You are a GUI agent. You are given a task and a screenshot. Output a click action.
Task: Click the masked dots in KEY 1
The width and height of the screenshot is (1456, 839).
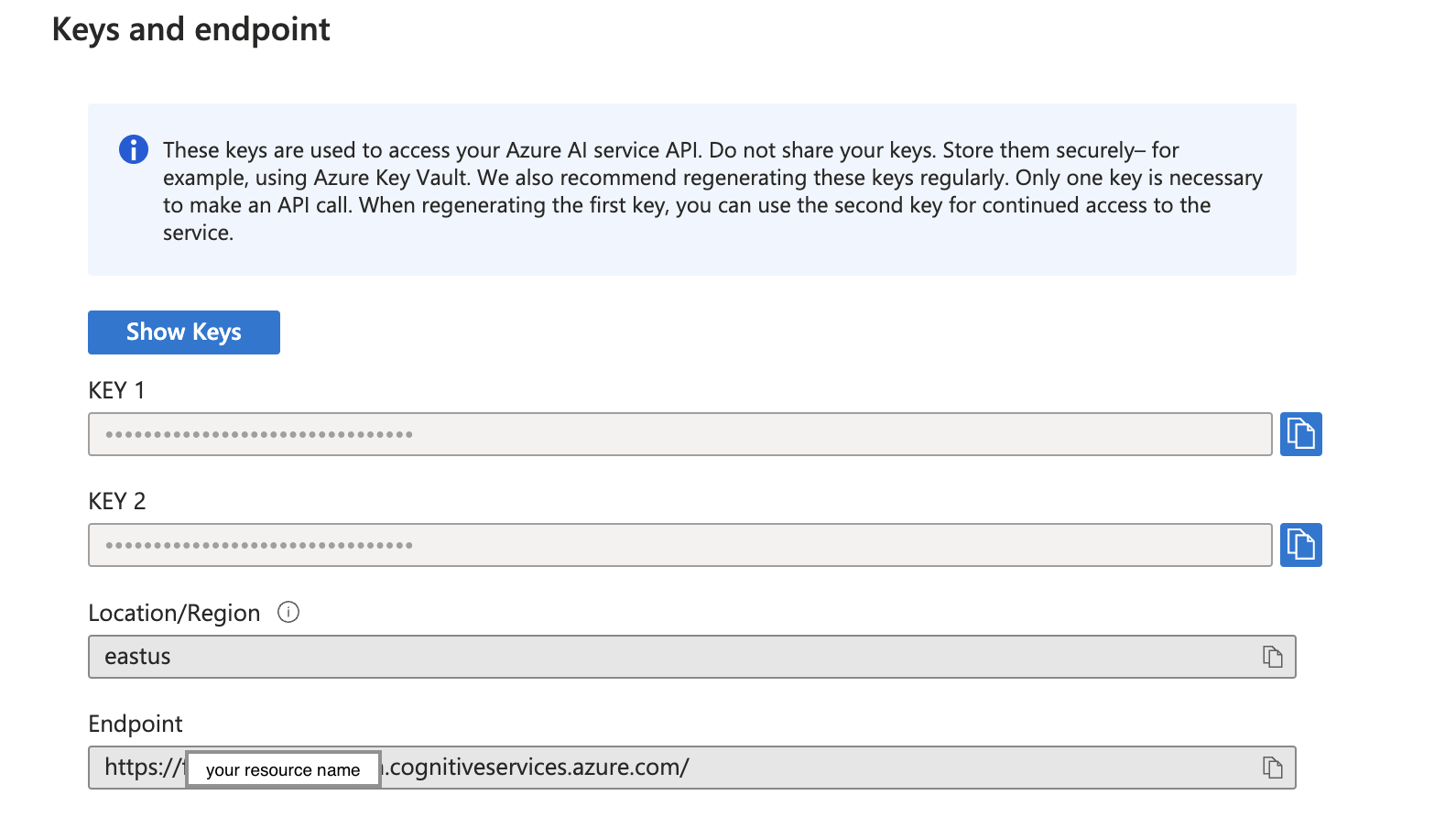point(259,434)
